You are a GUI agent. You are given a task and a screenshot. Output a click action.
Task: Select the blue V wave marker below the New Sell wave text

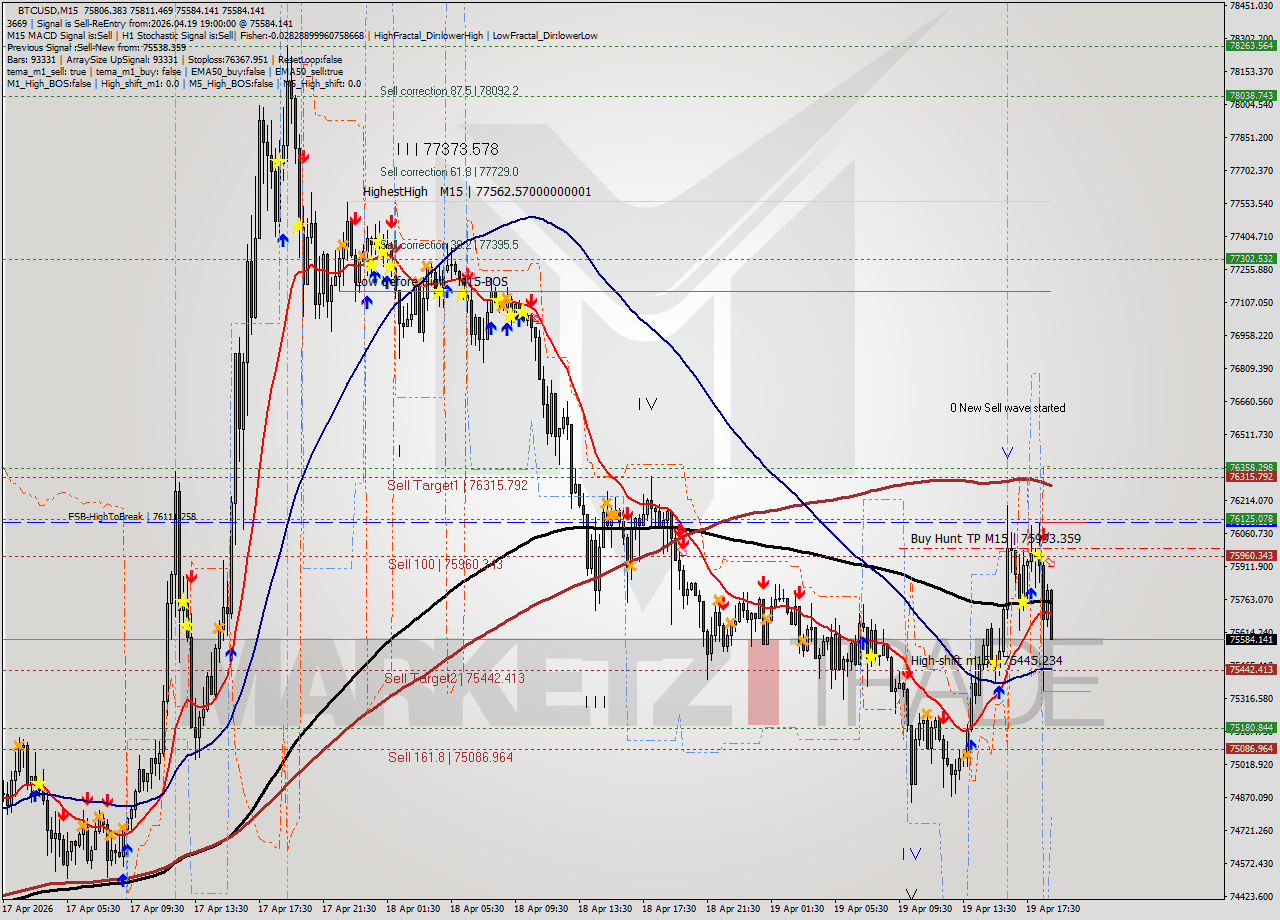(1006, 452)
